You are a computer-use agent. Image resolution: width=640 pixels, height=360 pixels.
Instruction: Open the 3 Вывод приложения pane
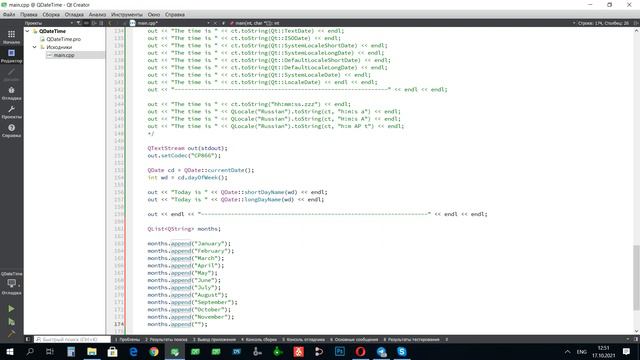tap(214, 339)
